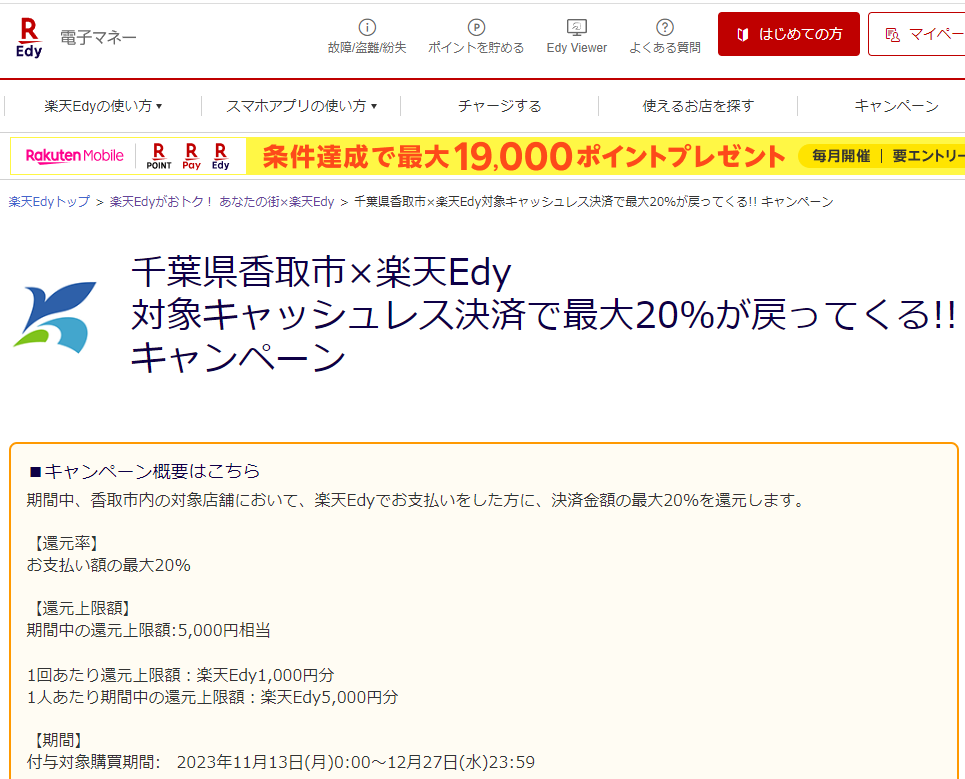Click the Katori city emblem logo
The image size is (965, 779).
(x=55, y=318)
